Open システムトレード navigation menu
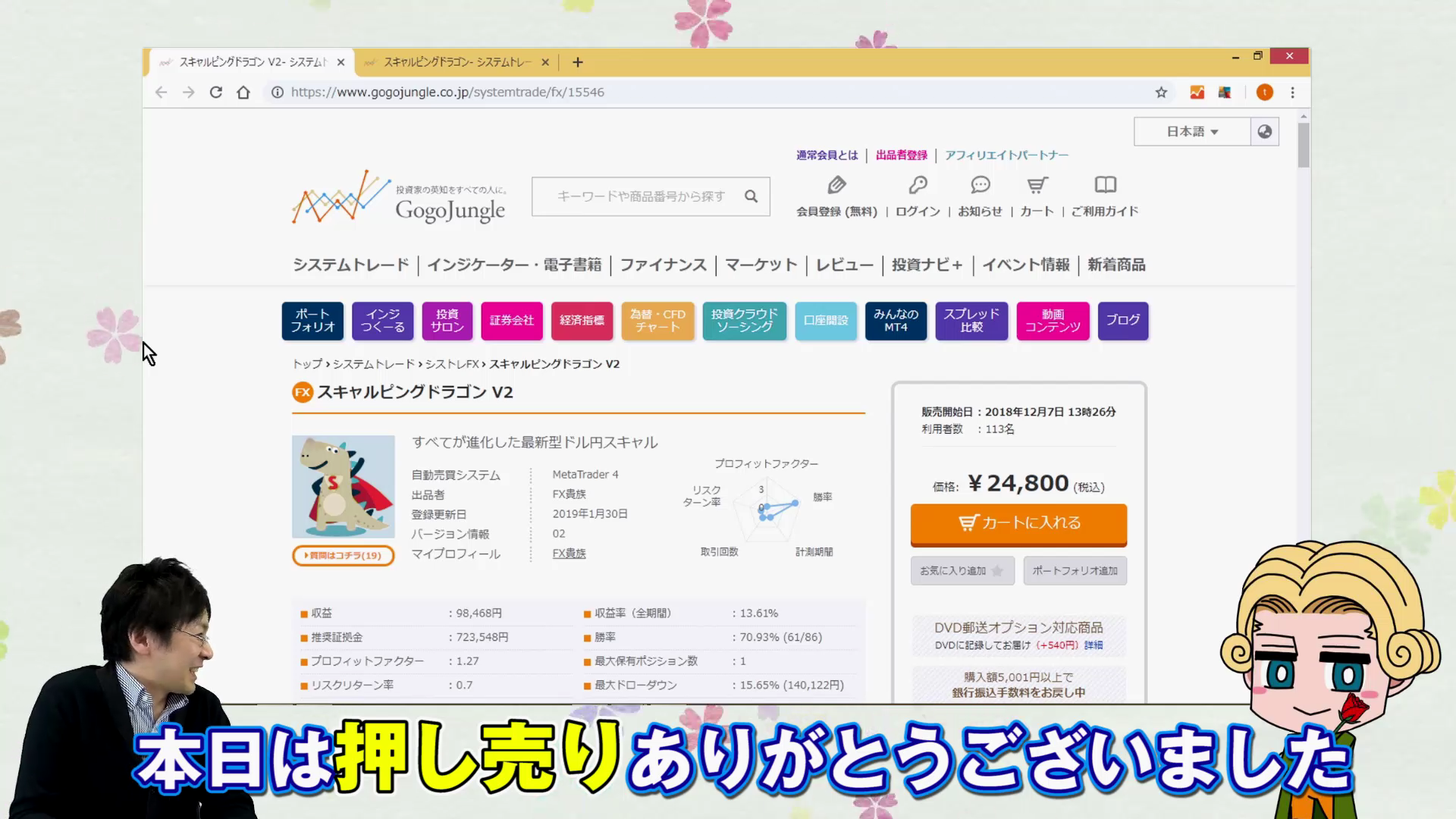This screenshot has height=819, width=1456. pyautogui.click(x=350, y=265)
